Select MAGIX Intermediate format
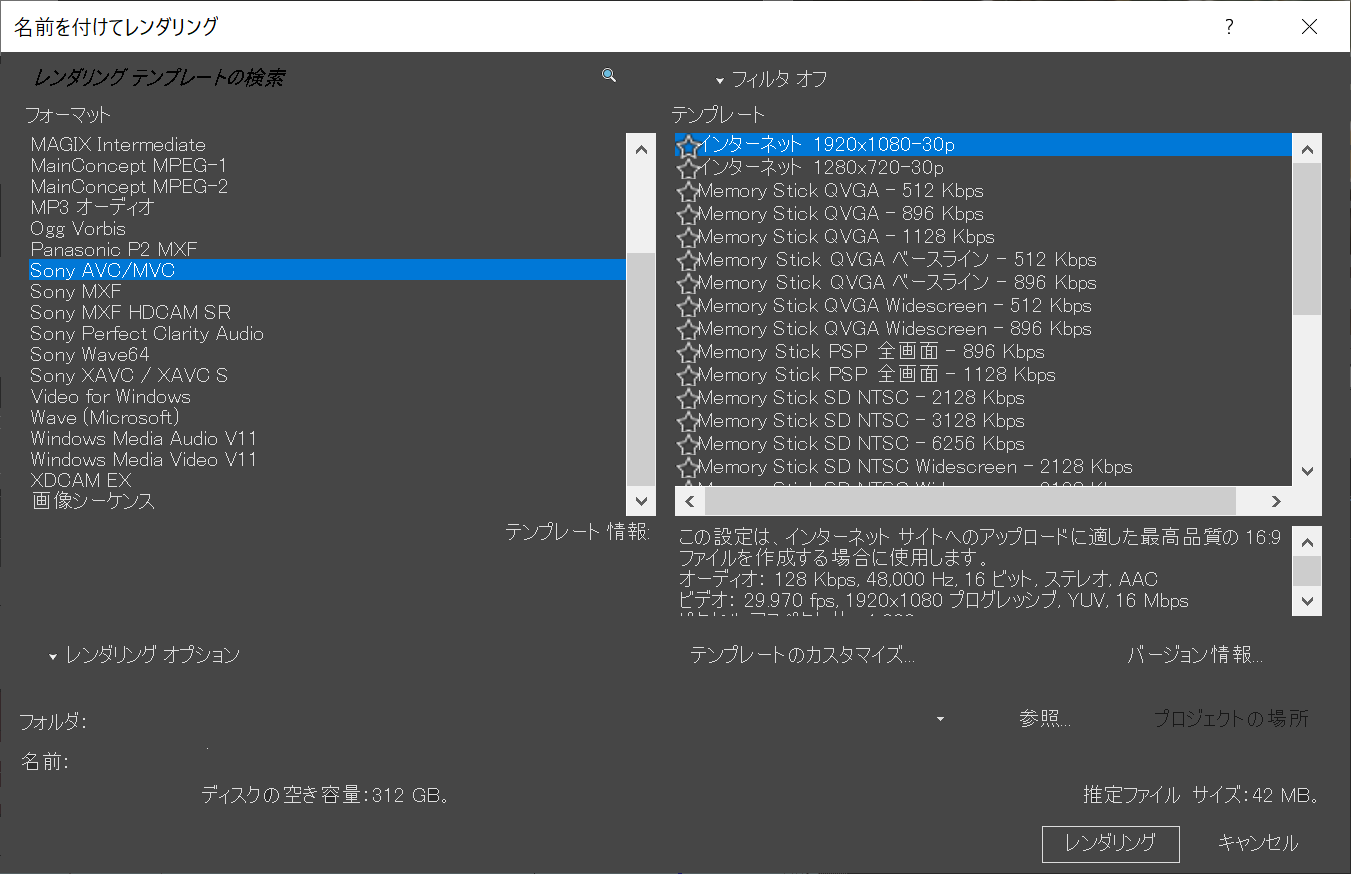1351x874 pixels. click(327, 144)
